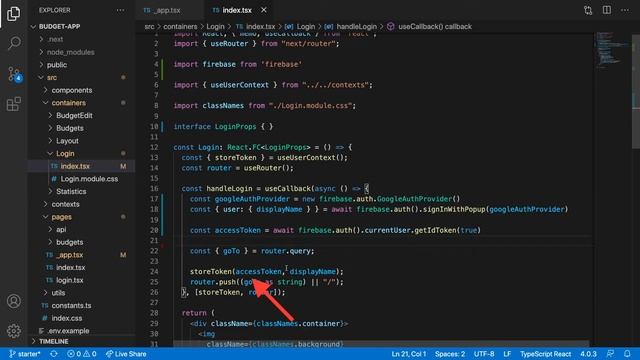The image size is (640, 360).
Task: Expand the contexts folder
Action: (82, 204)
